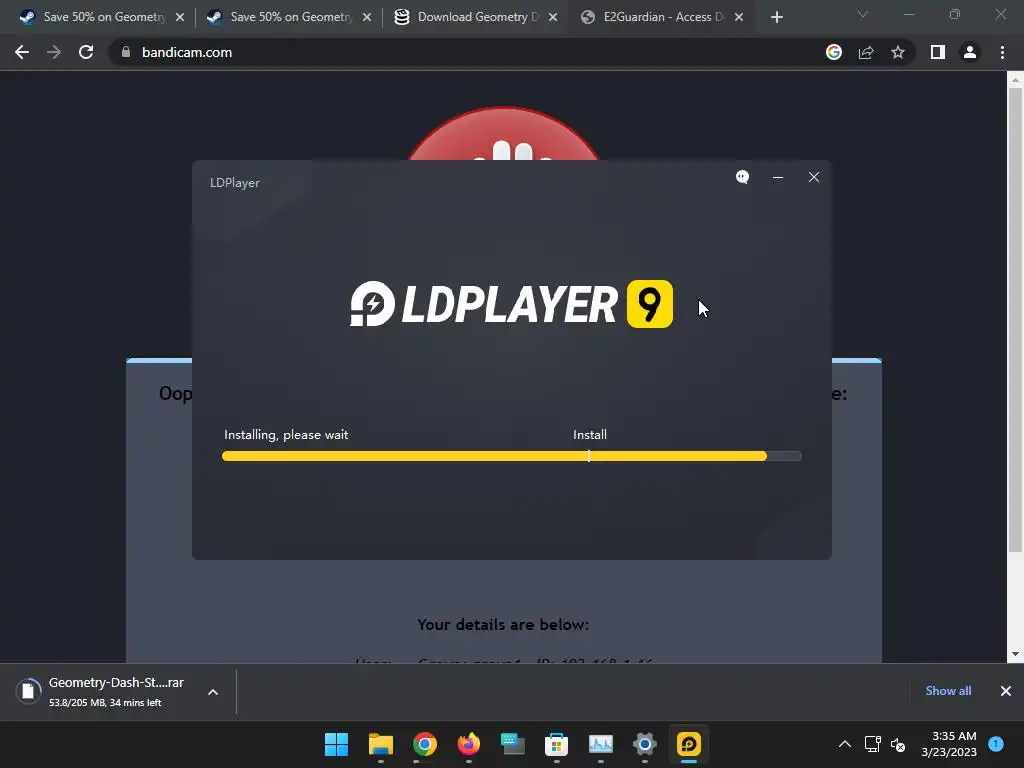Close the downloads bar
The width and height of the screenshot is (1024, 768).
(x=1006, y=691)
